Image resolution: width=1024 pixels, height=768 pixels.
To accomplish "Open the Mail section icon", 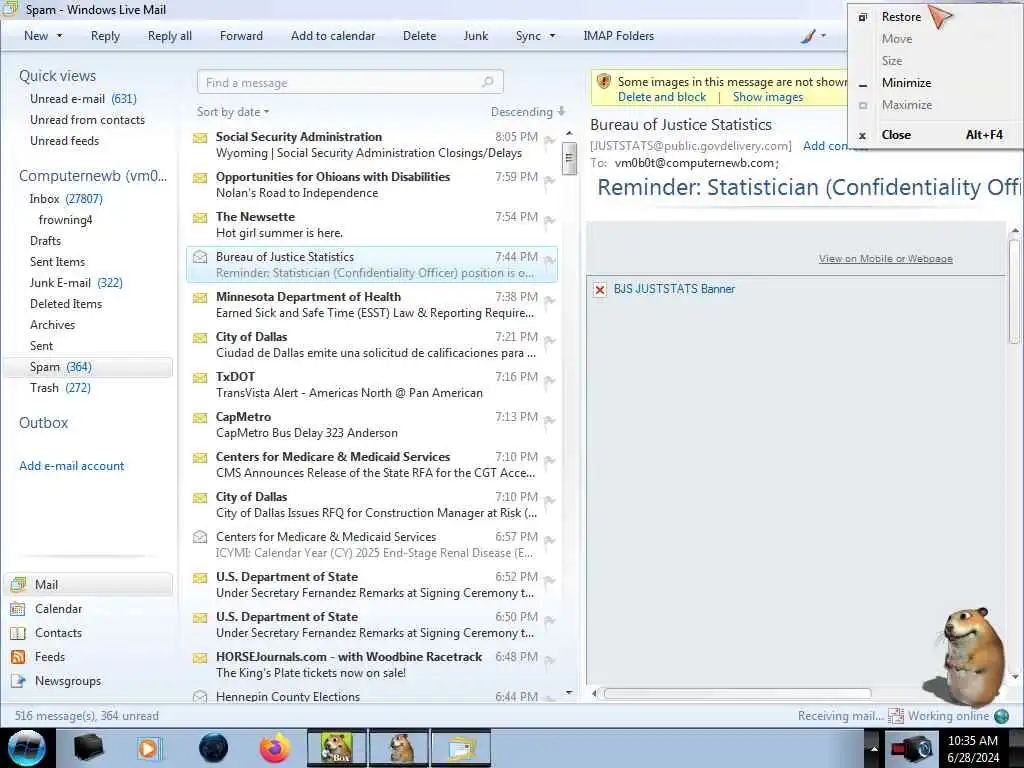I will pyautogui.click(x=18, y=584).
